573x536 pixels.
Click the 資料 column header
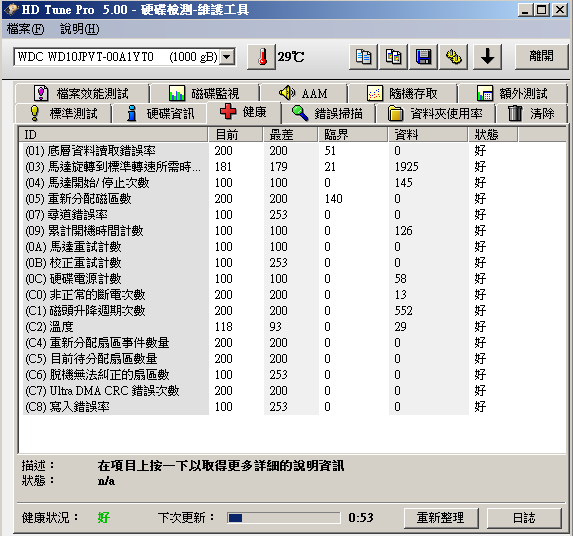pos(428,135)
